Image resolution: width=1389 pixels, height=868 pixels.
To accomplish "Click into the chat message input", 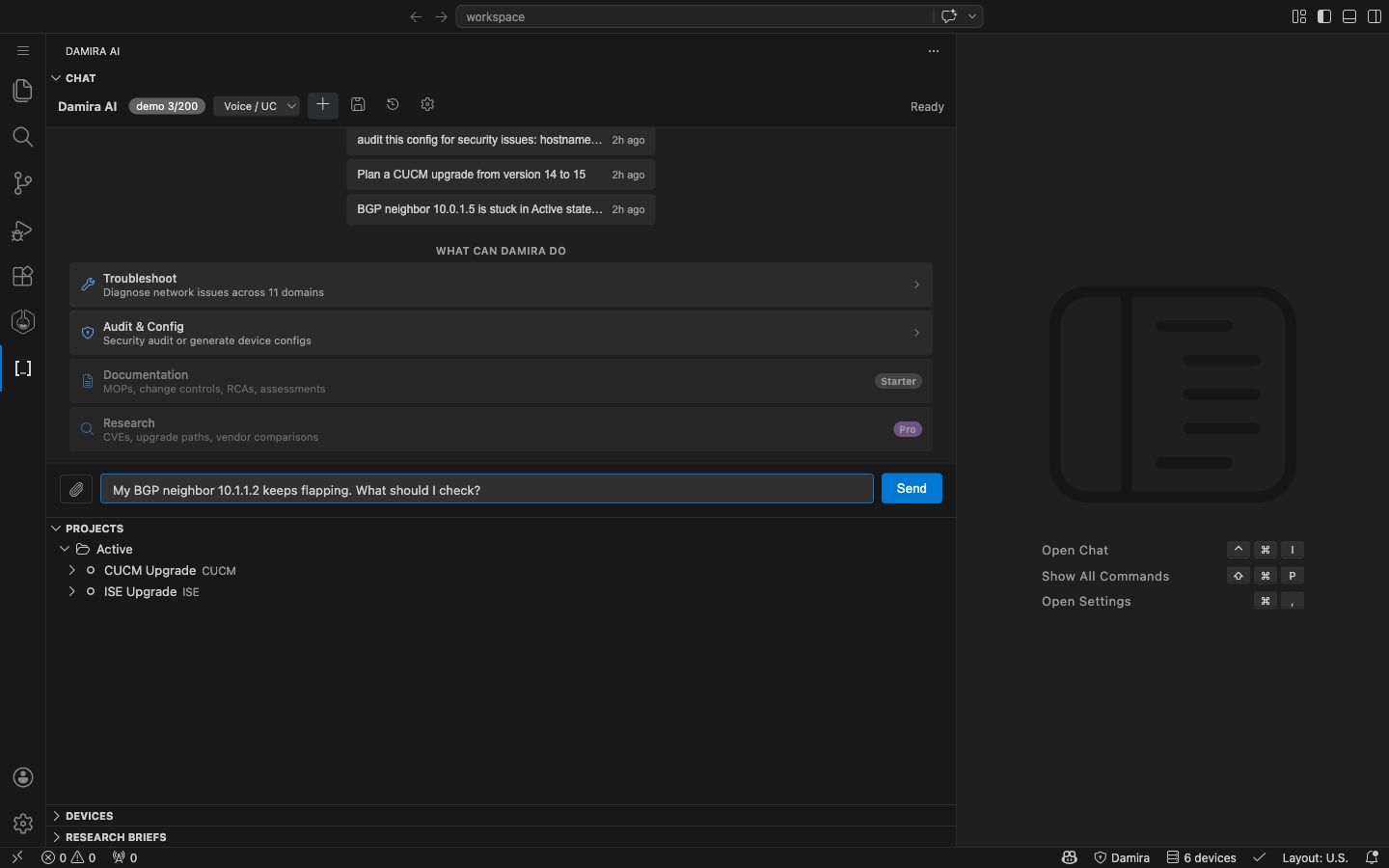I will point(487,489).
